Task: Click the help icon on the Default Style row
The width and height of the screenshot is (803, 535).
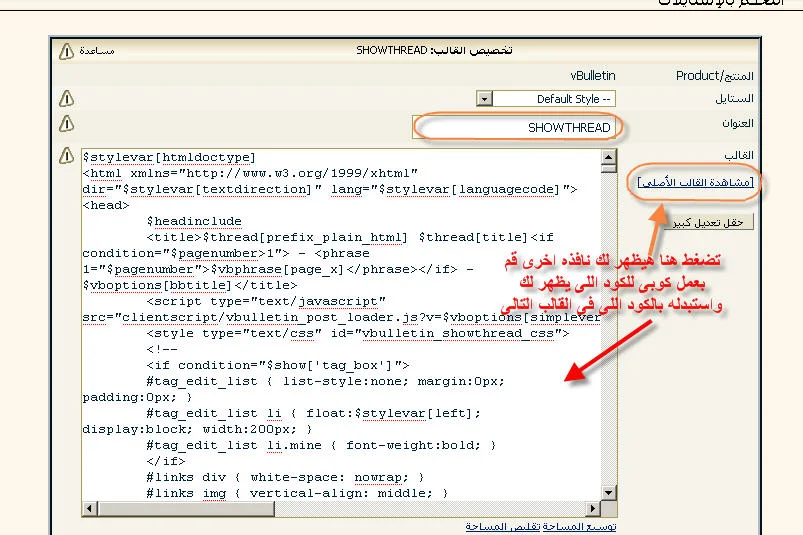Action: (x=66, y=98)
